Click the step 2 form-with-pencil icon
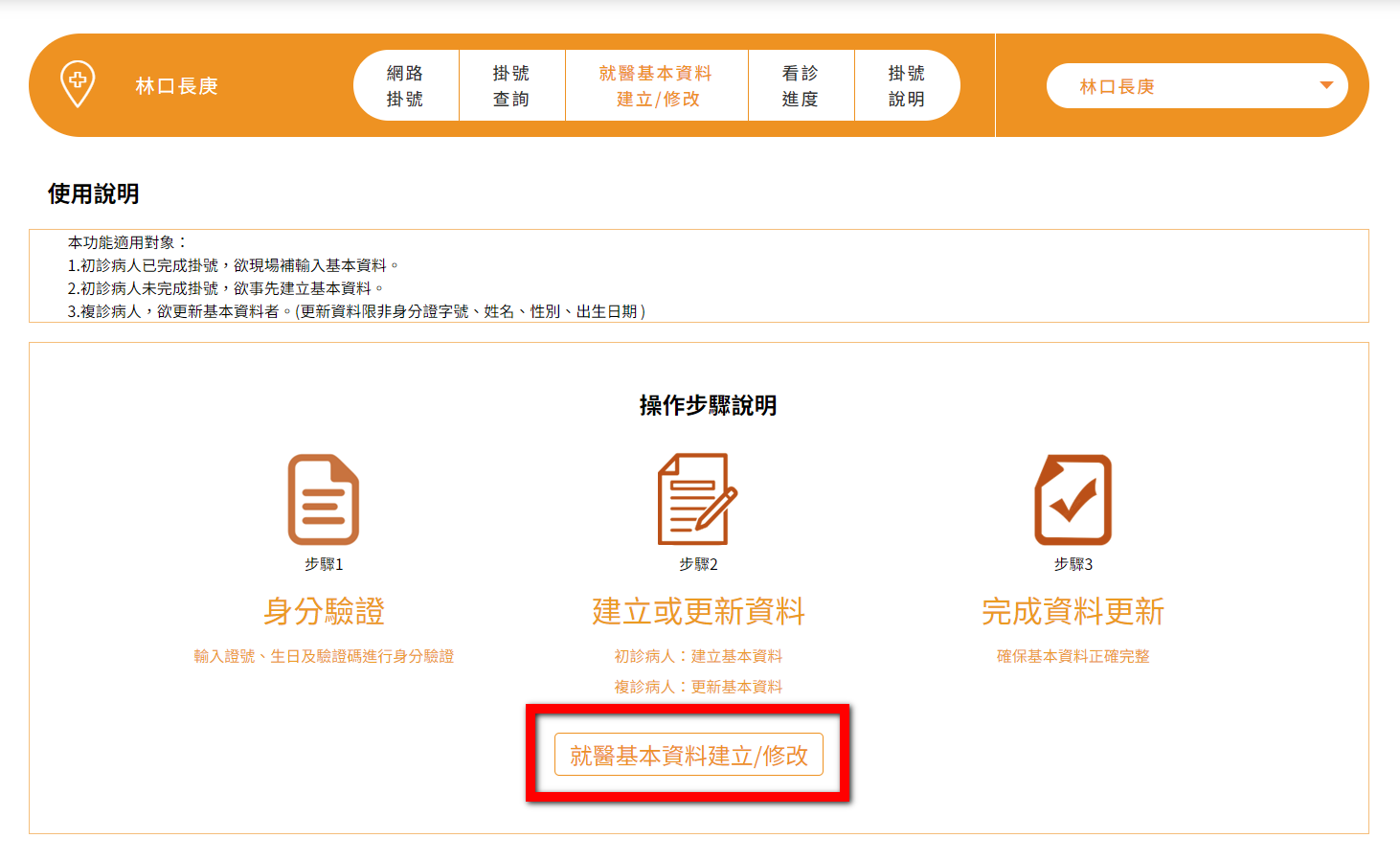Image resolution: width=1400 pixels, height=861 pixels. coord(698,499)
